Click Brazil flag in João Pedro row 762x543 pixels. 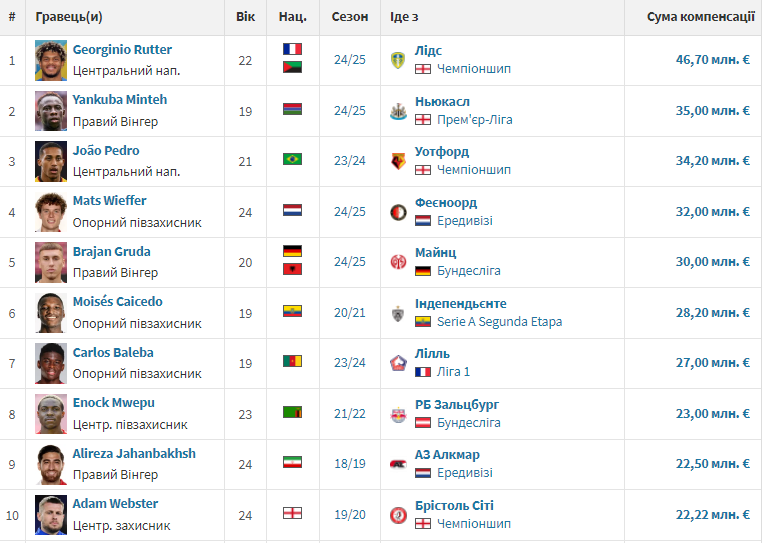click(x=293, y=159)
